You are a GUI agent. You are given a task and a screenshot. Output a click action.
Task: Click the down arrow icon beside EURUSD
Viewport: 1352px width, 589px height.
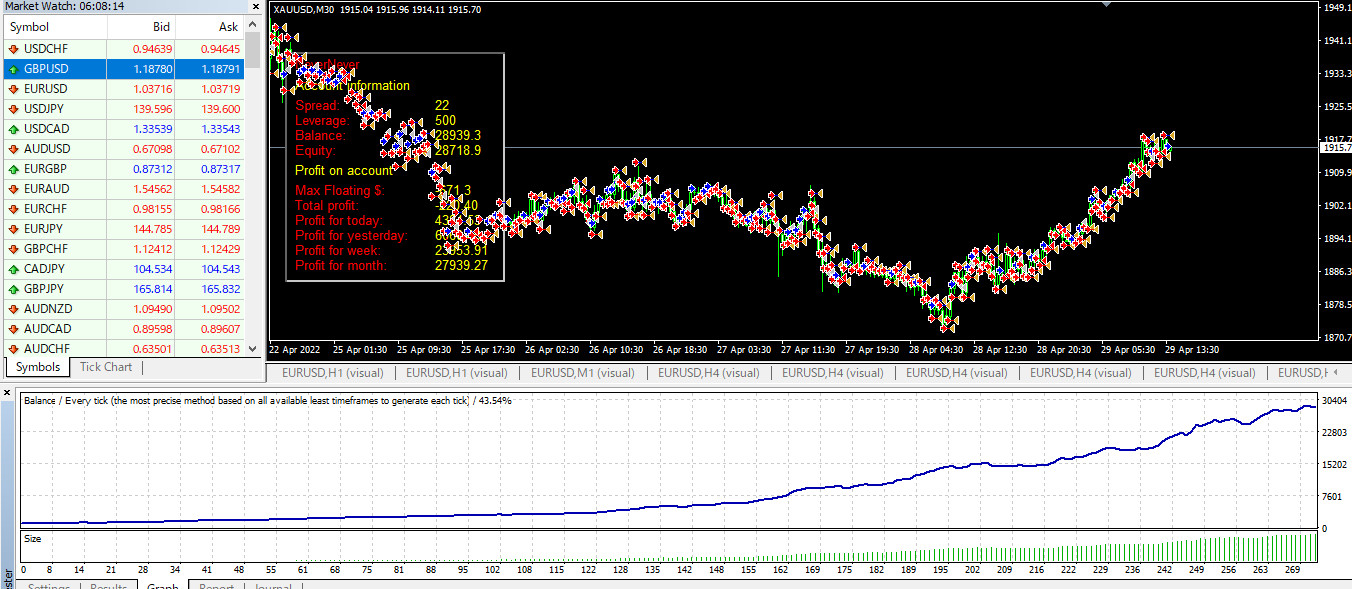click(14, 89)
